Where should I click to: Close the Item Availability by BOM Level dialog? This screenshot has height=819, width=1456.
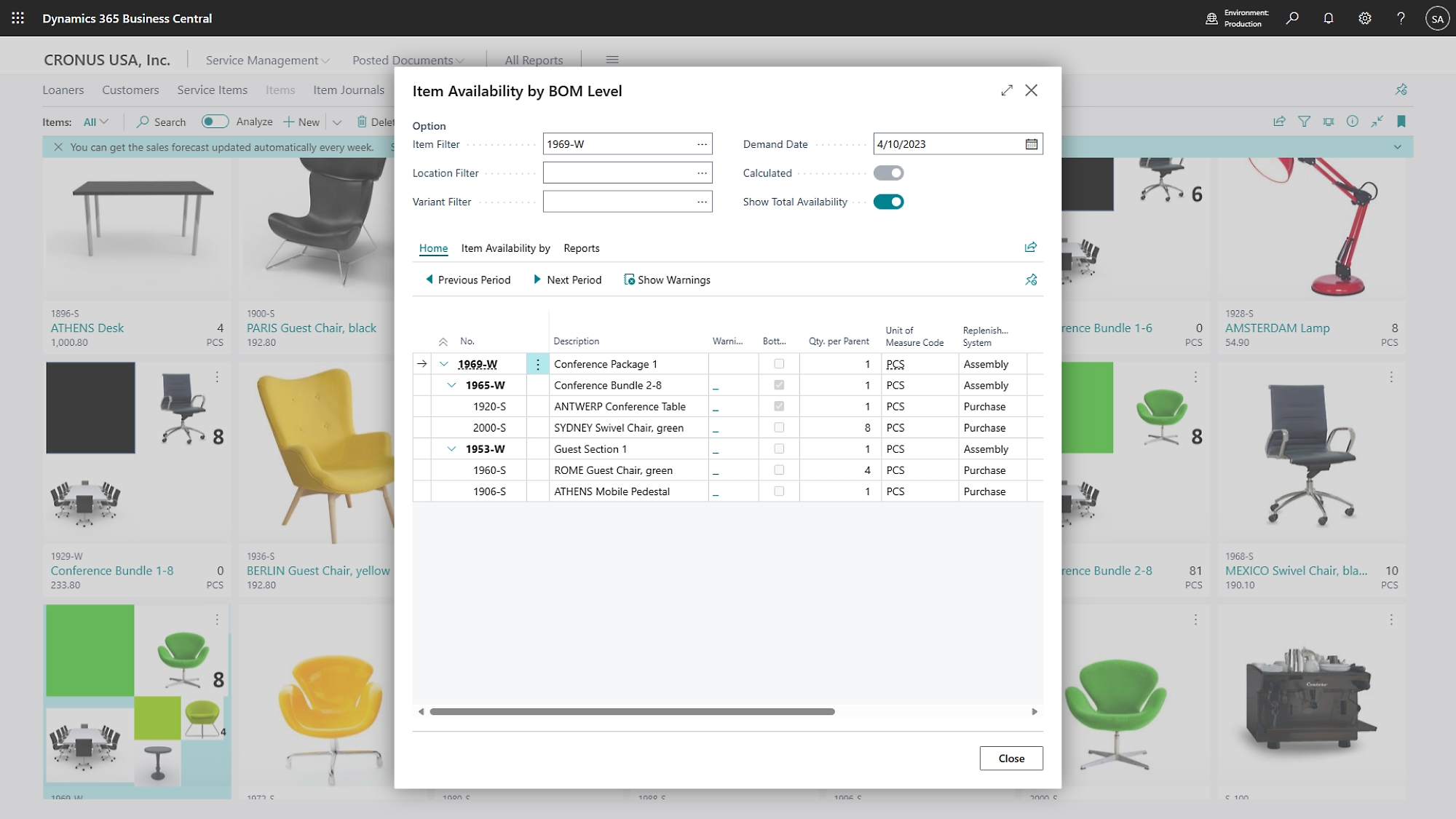click(x=1032, y=90)
